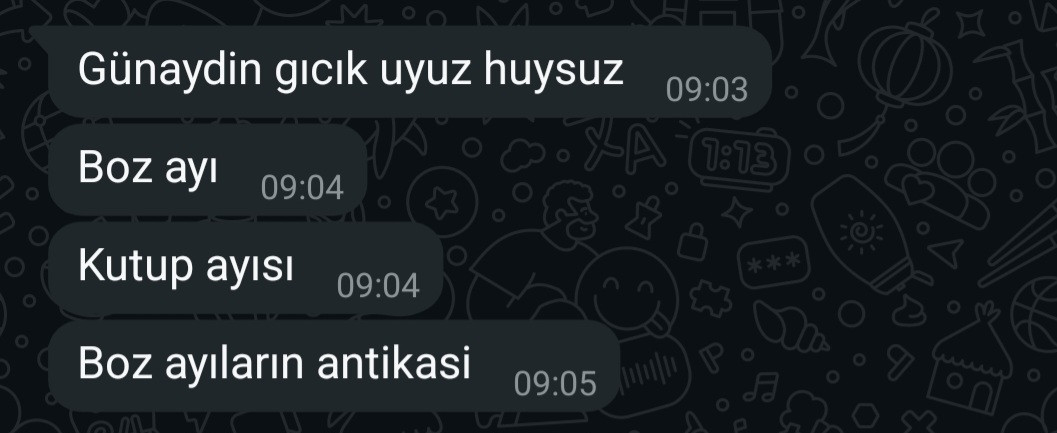Click the music note doodle
This screenshot has height=433, width=1057.
pyautogui.click(x=760, y=388)
